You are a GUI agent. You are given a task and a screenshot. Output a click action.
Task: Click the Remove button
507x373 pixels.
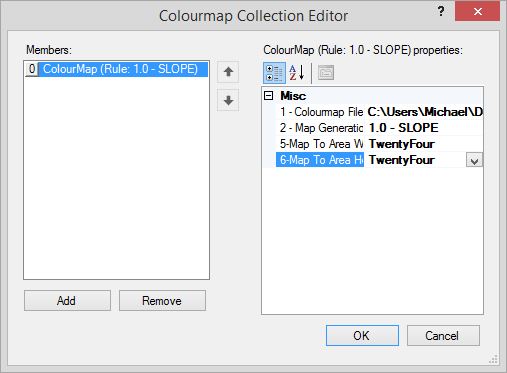click(162, 301)
